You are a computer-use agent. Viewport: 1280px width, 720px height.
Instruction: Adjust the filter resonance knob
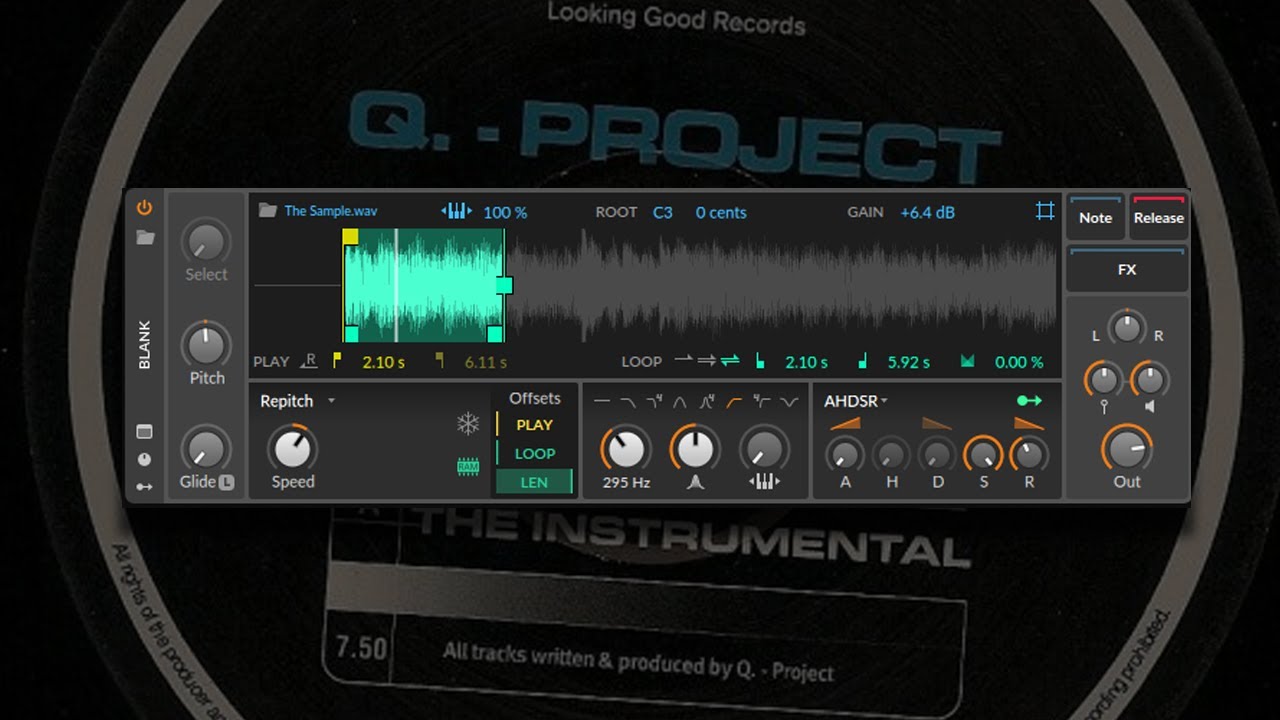point(695,449)
